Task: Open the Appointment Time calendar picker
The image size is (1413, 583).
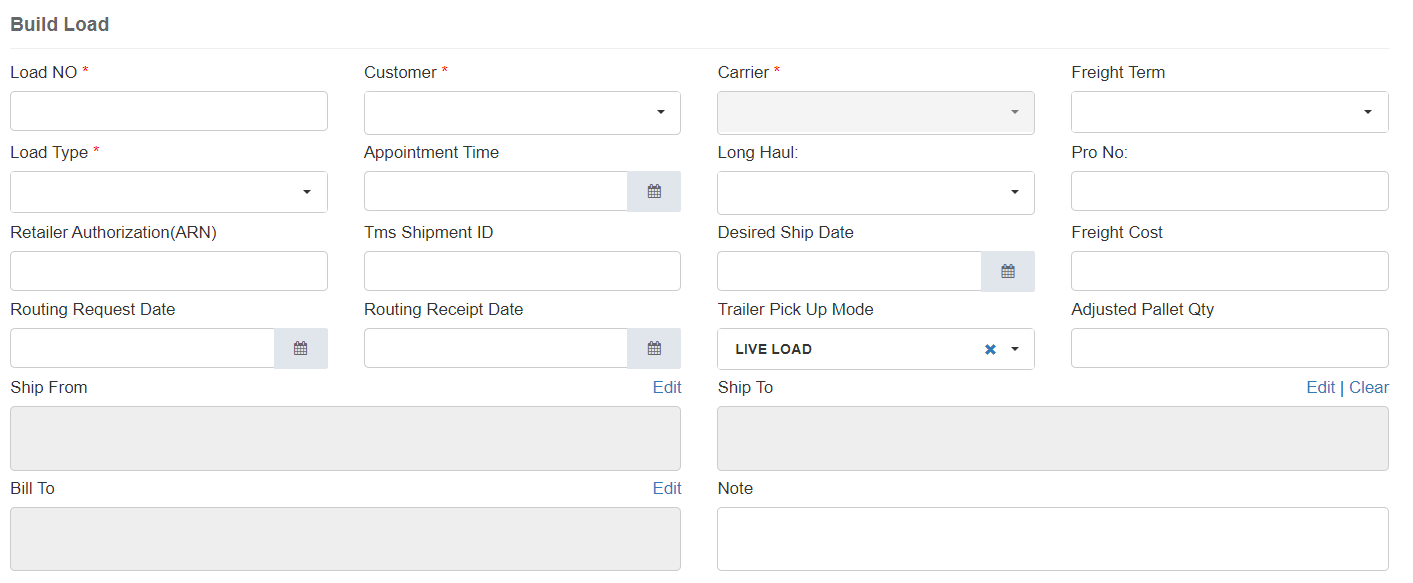Action: click(654, 191)
